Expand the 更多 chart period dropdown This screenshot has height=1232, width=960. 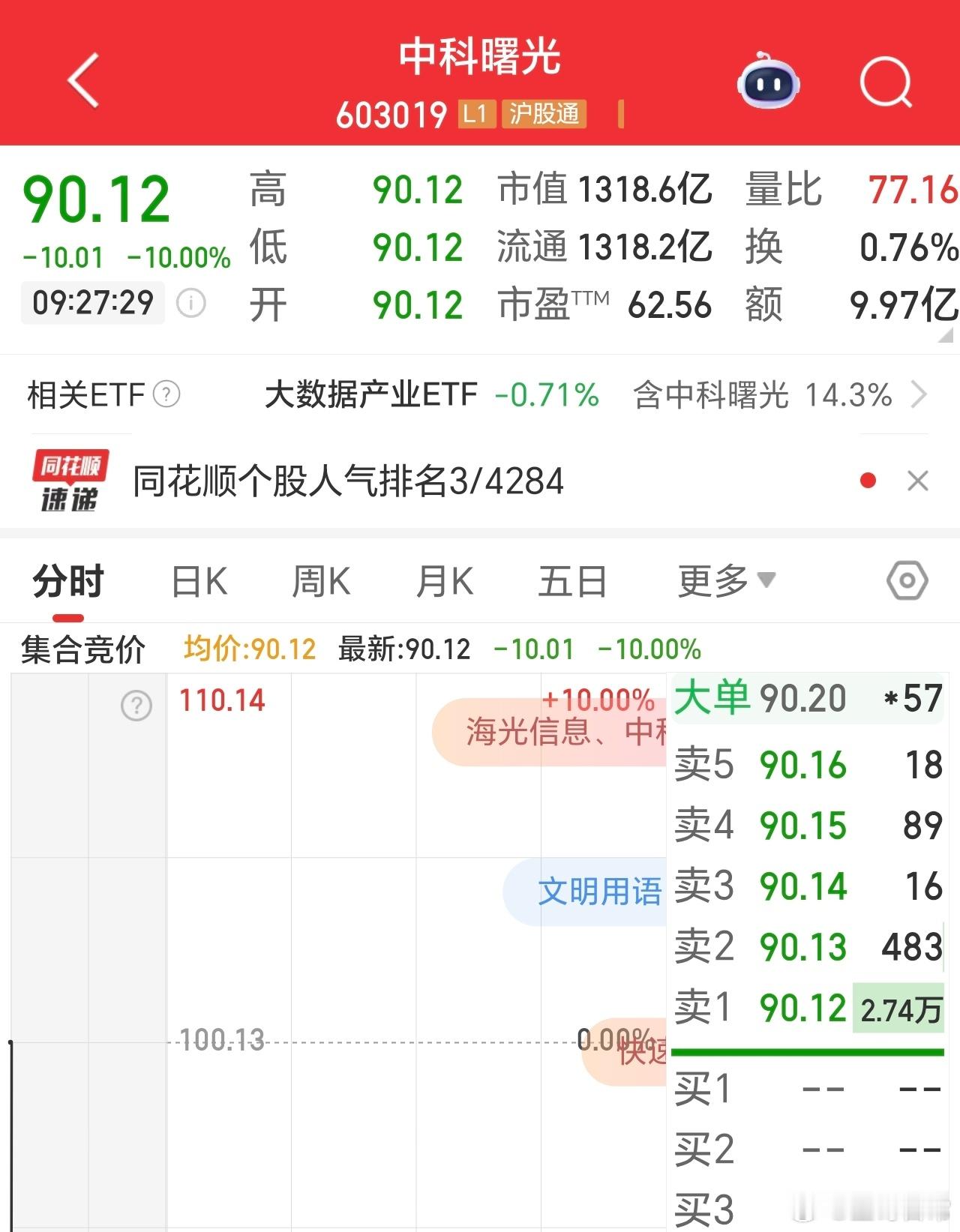point(726,581)
